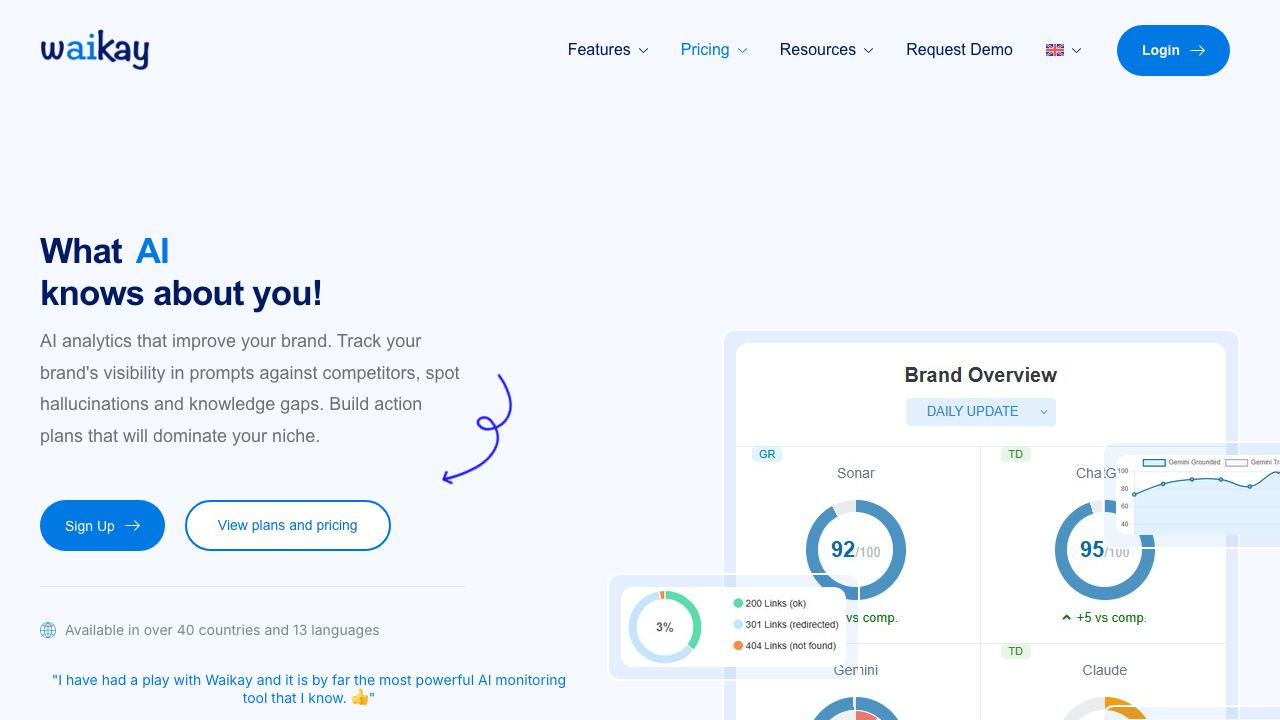Click the Waikay testimonial quote
The height and width of the screenshot is (720, 1280).
coord(309,689)
